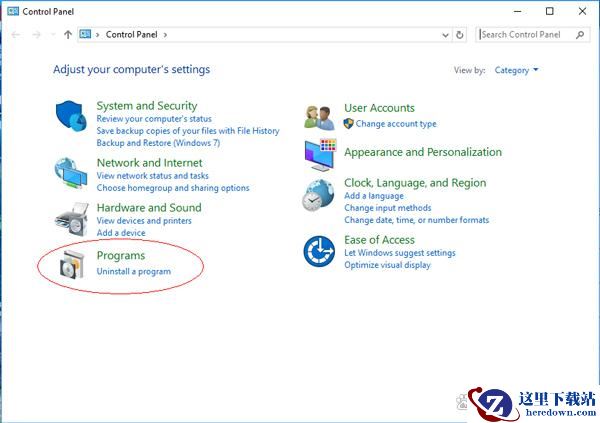Open Change account type link
Image resolution: width=600 pixels, height=423 pixels.
pyautogui.click(x=396, y=124)
